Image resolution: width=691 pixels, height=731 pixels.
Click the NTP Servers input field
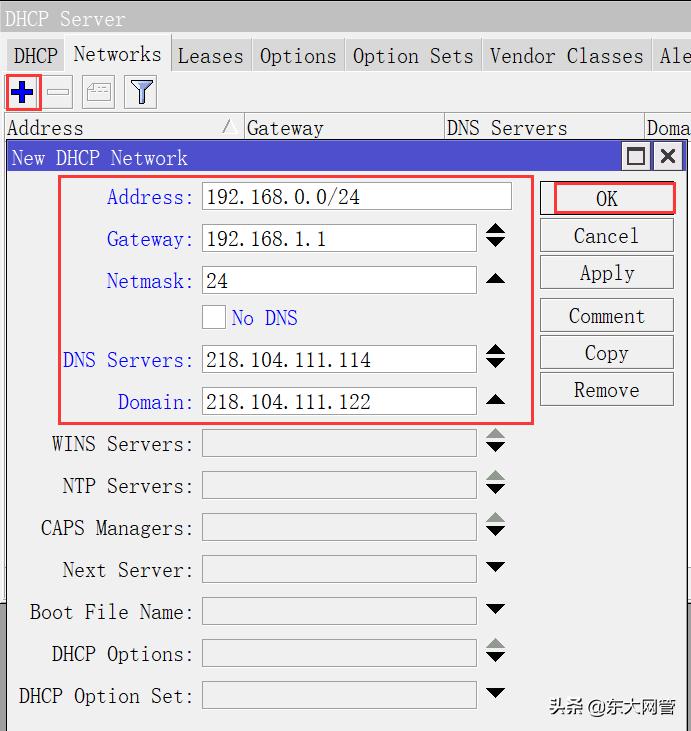click(339, 485)
